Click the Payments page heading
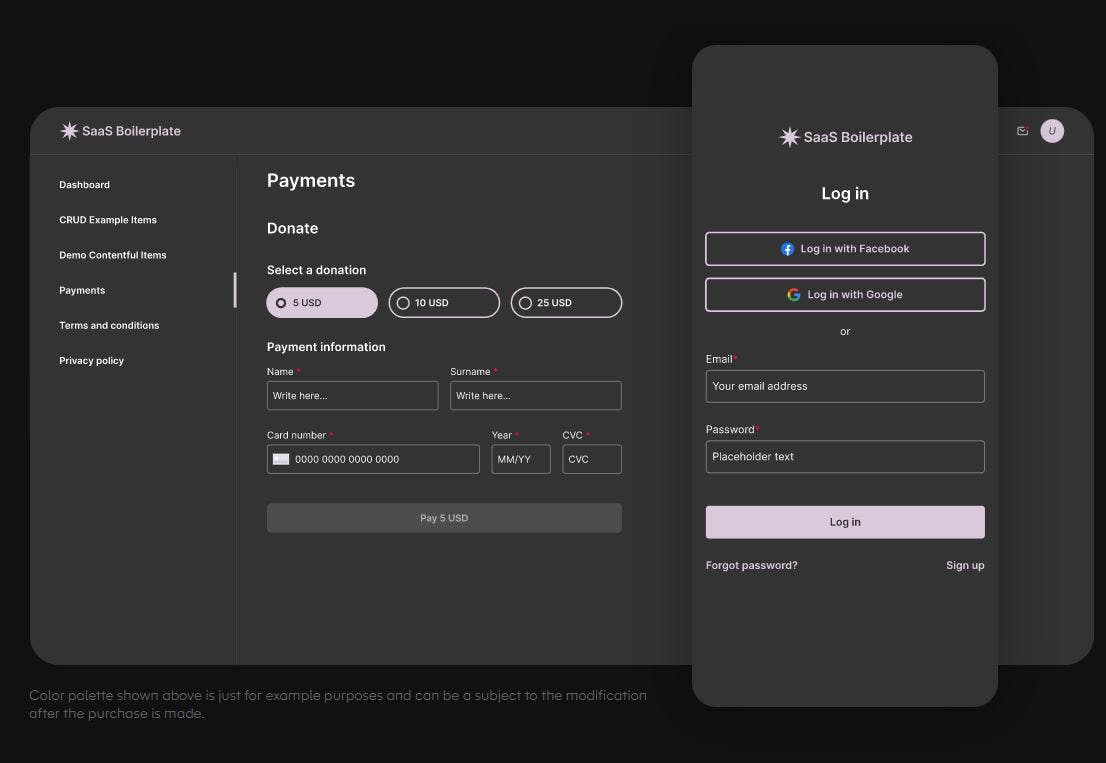The height and width of the screenshot is (763, 1106). (x=311, y=181)
